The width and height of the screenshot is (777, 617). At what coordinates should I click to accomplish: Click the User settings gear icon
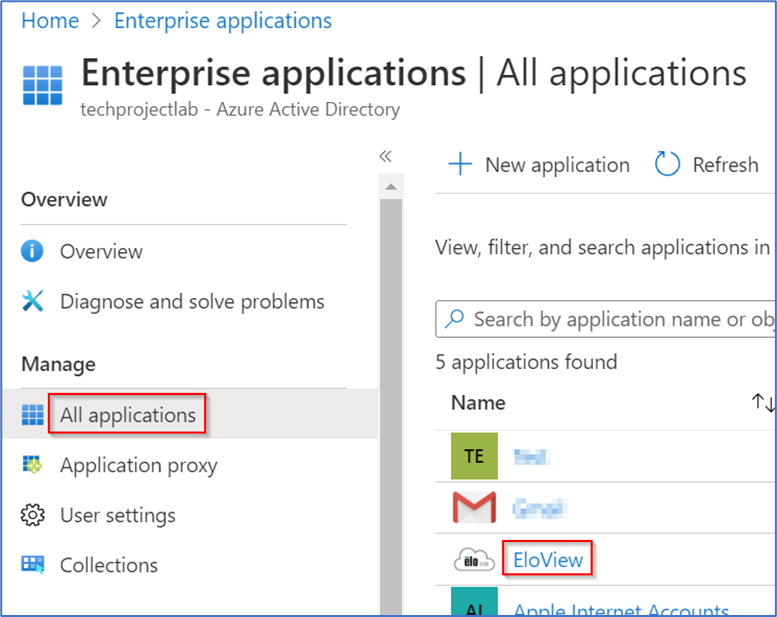pos(33,515)
